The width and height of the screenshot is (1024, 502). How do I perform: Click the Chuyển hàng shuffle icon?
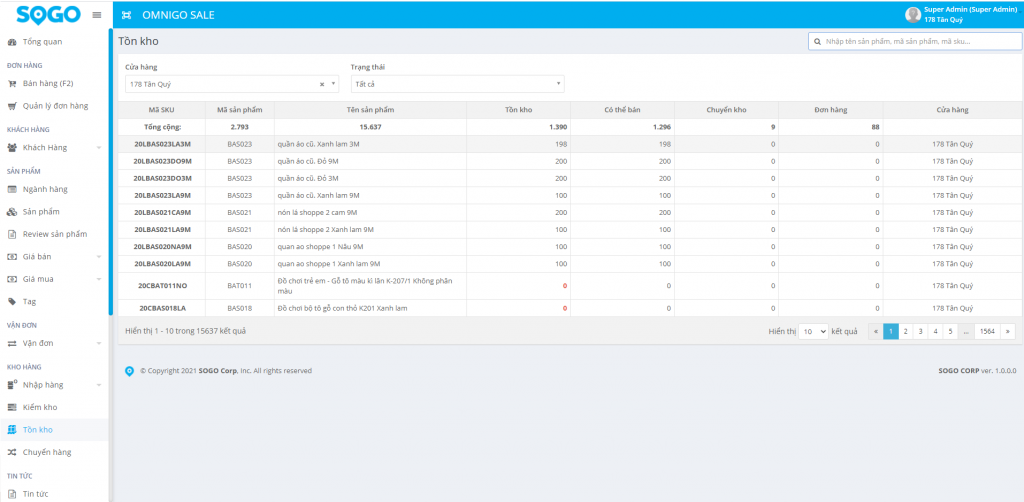click(12, 452)
